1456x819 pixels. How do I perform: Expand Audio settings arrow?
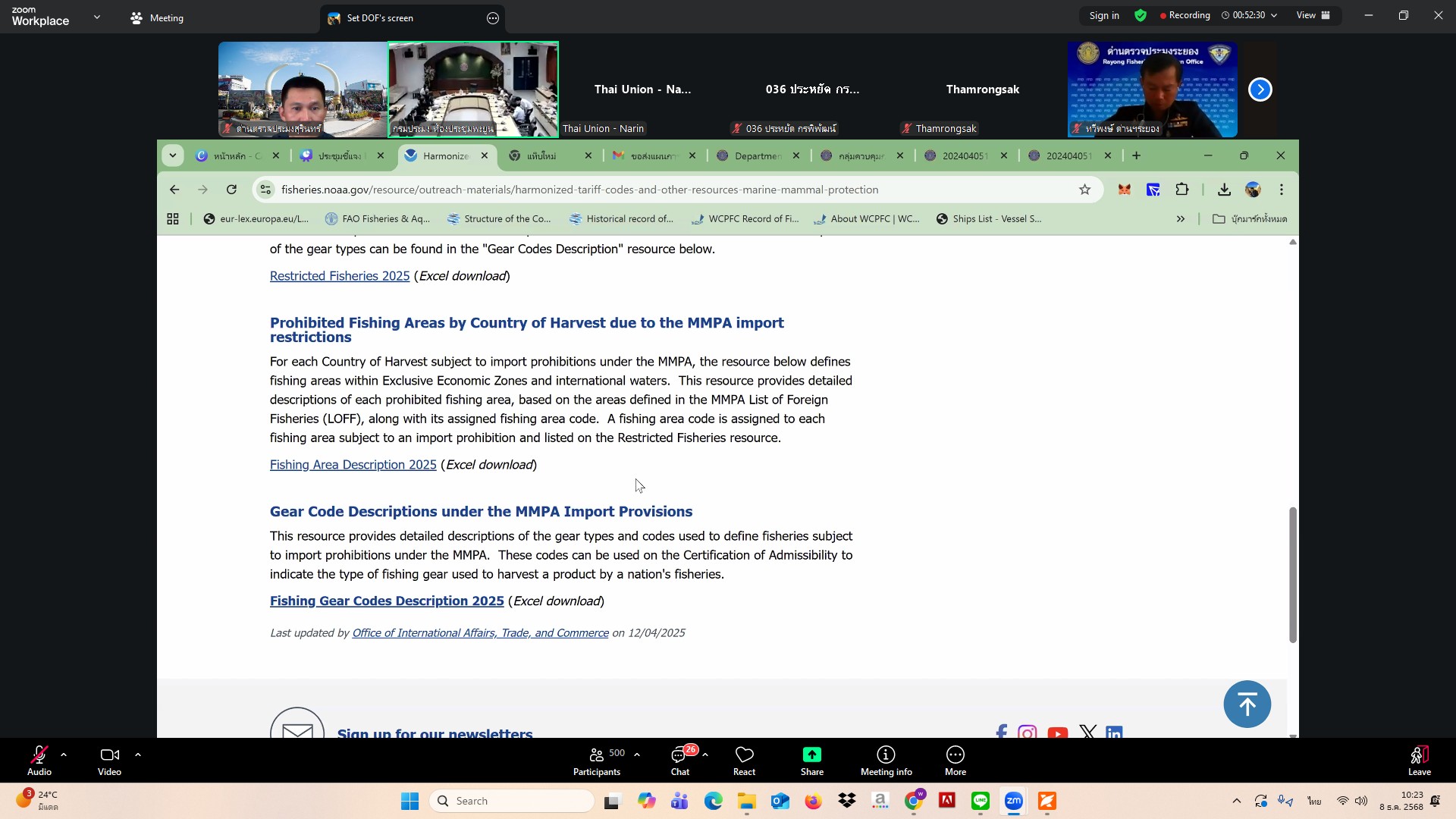pyautogui.click(x=64, y=755)
